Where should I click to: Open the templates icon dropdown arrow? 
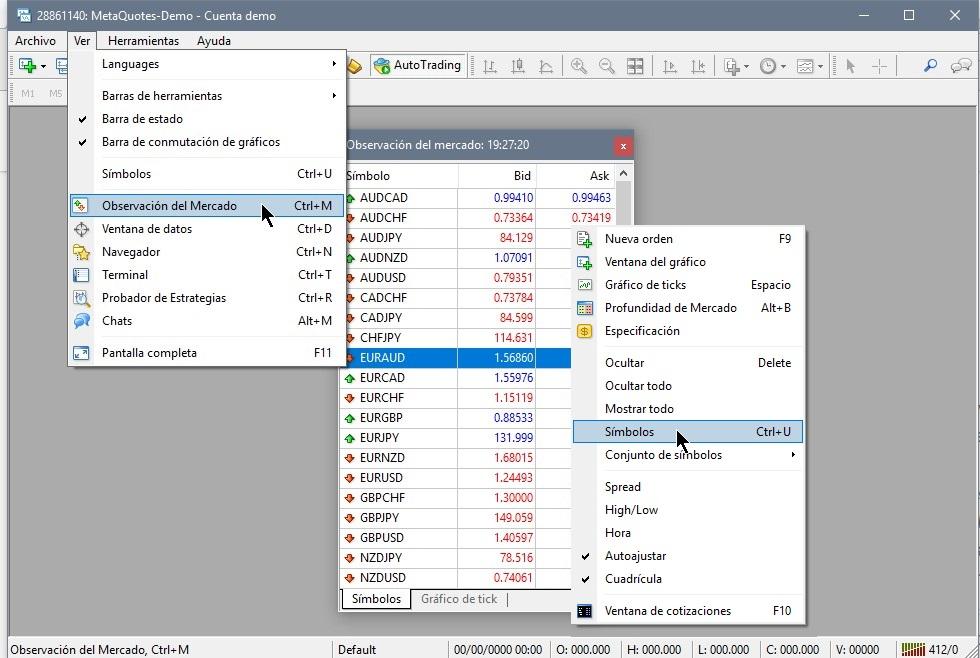coord(820,66)
